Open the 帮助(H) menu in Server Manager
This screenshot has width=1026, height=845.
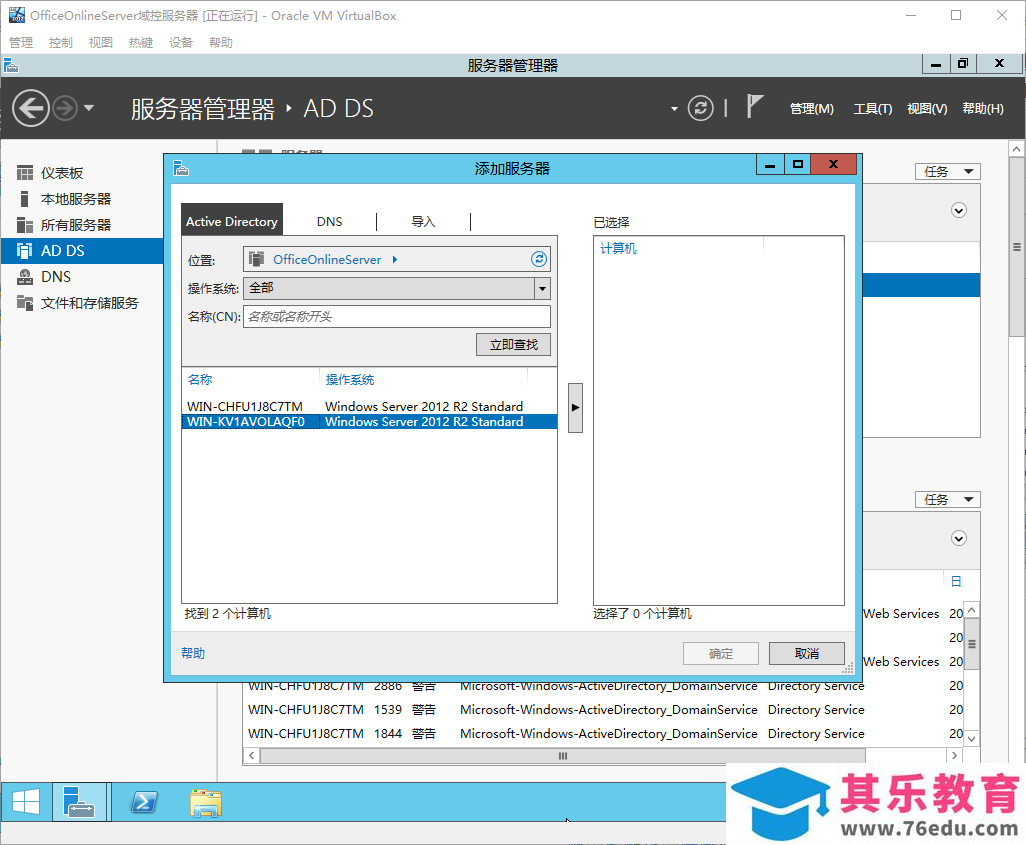pos(982,109)
